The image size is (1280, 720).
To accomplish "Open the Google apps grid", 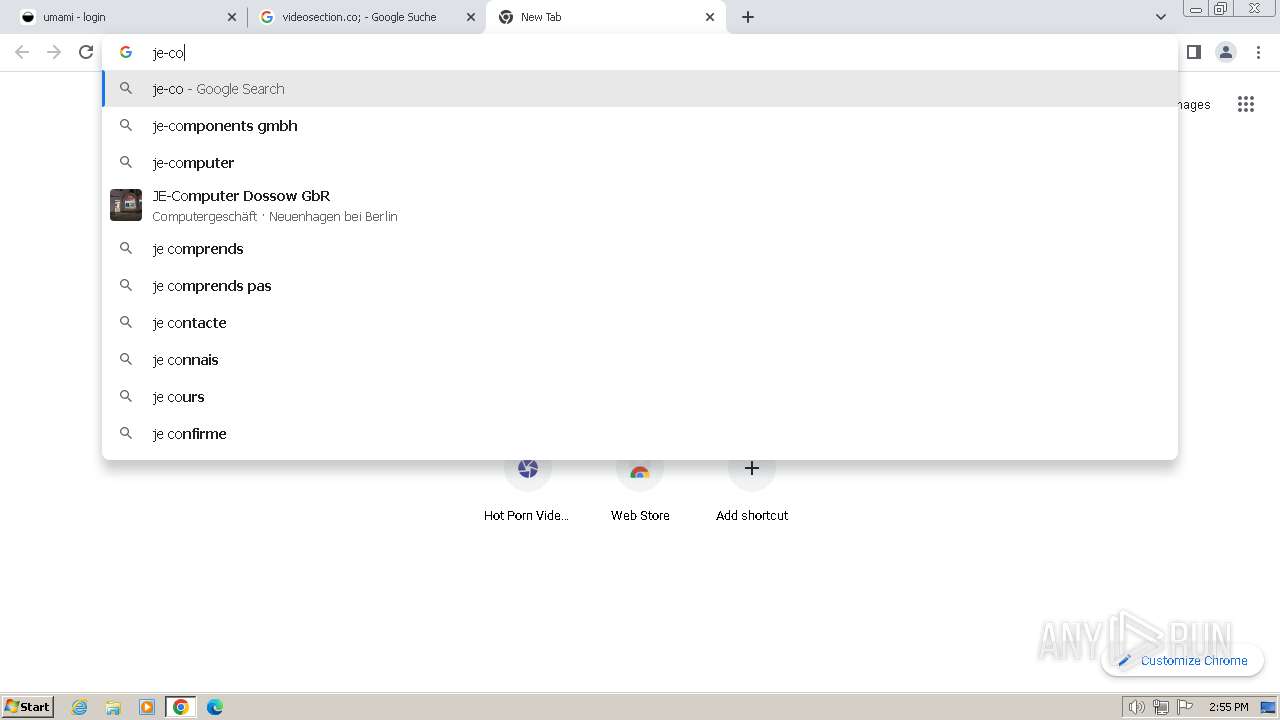I will click(1245, 104).
